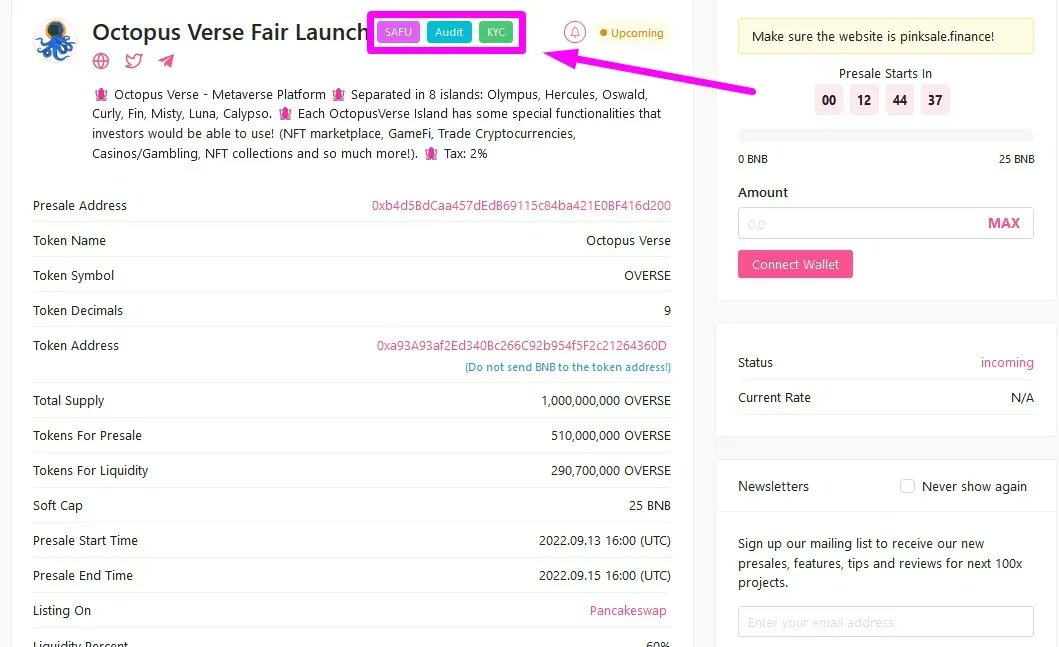Open the project website globe icon
1059x647 pixels.
point(101,61)
